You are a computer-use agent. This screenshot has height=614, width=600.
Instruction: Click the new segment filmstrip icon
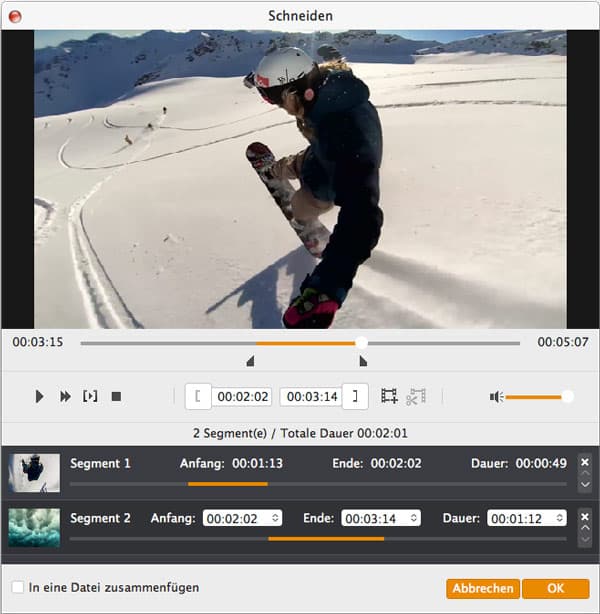pos(389,397)
